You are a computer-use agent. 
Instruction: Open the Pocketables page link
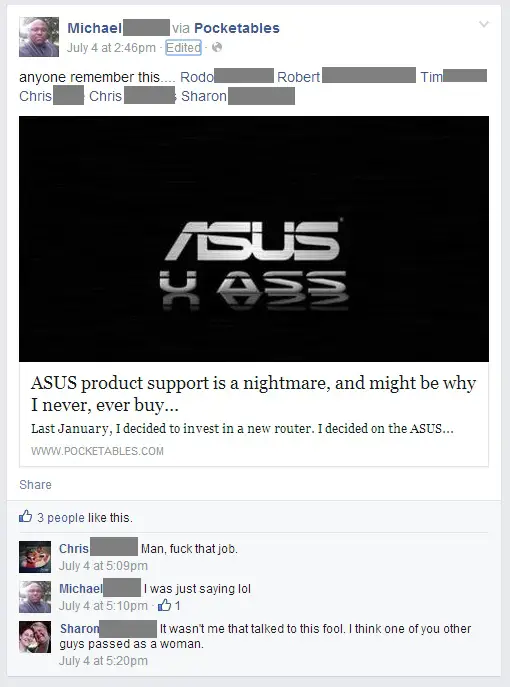point(237,28)
